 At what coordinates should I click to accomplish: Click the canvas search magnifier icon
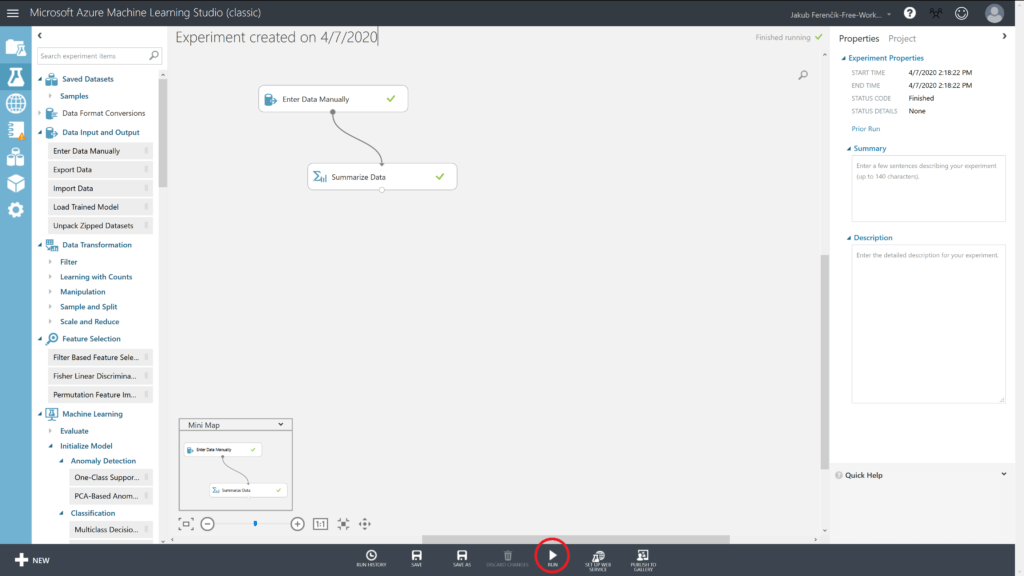pyautogui.click(x=803, y=75)
